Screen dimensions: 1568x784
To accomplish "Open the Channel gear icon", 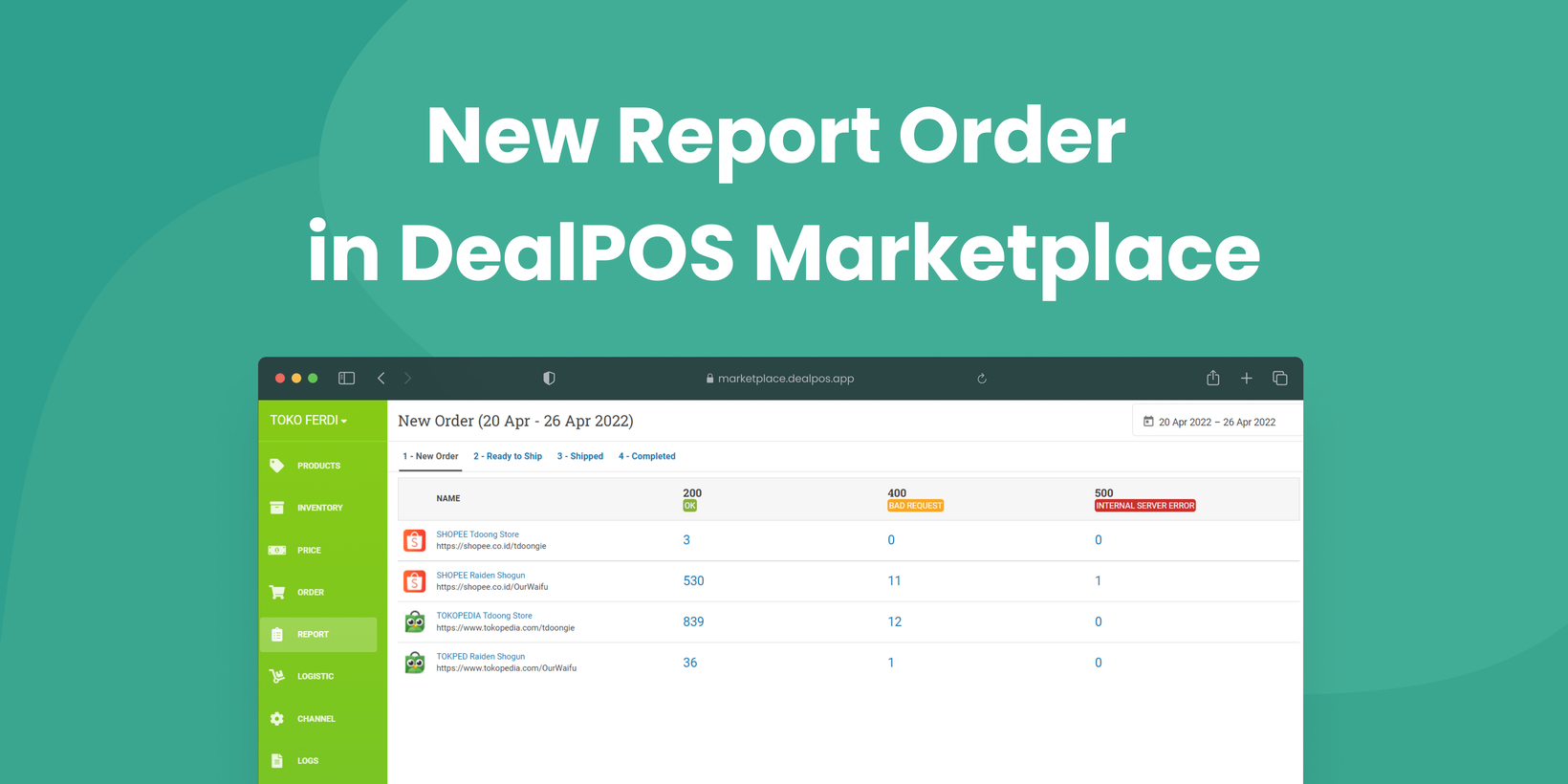I will (x=277, y=718).
